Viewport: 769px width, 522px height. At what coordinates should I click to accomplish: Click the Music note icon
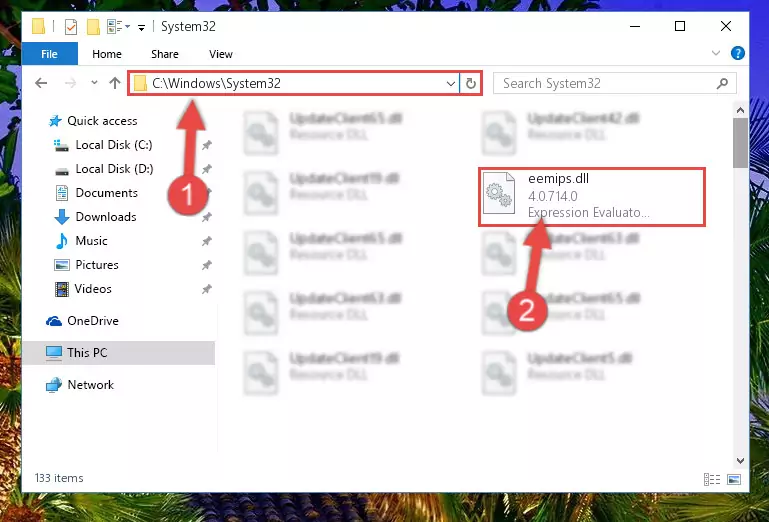click(62, 241)
